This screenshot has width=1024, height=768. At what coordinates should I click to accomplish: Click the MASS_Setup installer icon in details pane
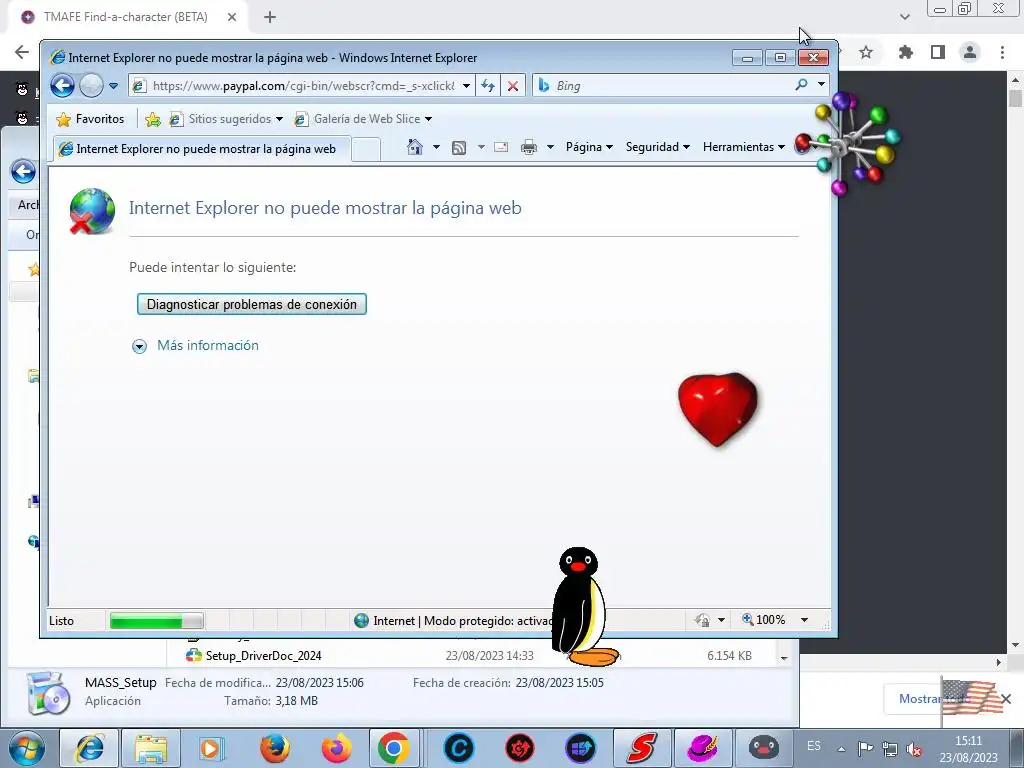click(x=47, y=693)
